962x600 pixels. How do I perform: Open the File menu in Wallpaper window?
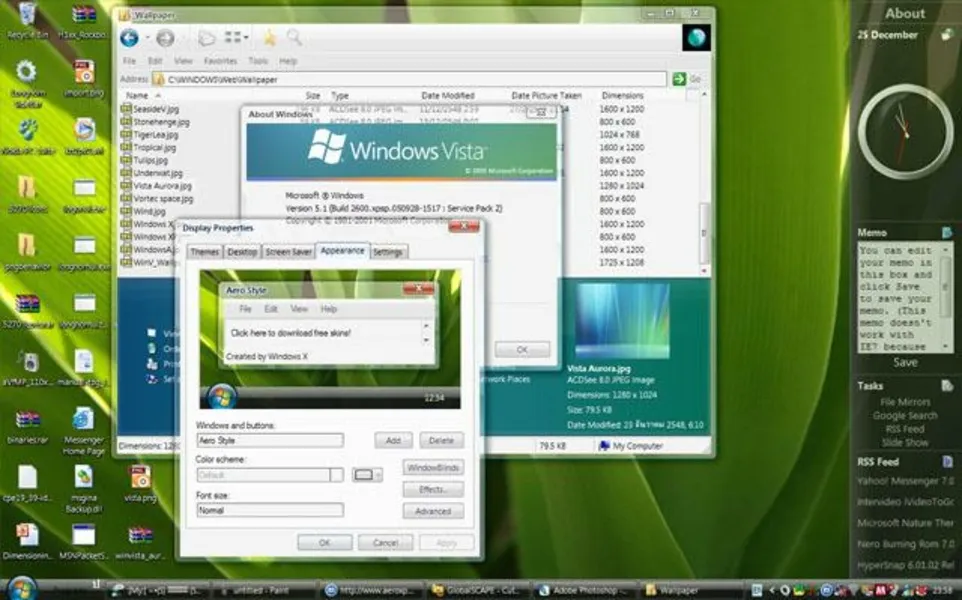[129, 61]
